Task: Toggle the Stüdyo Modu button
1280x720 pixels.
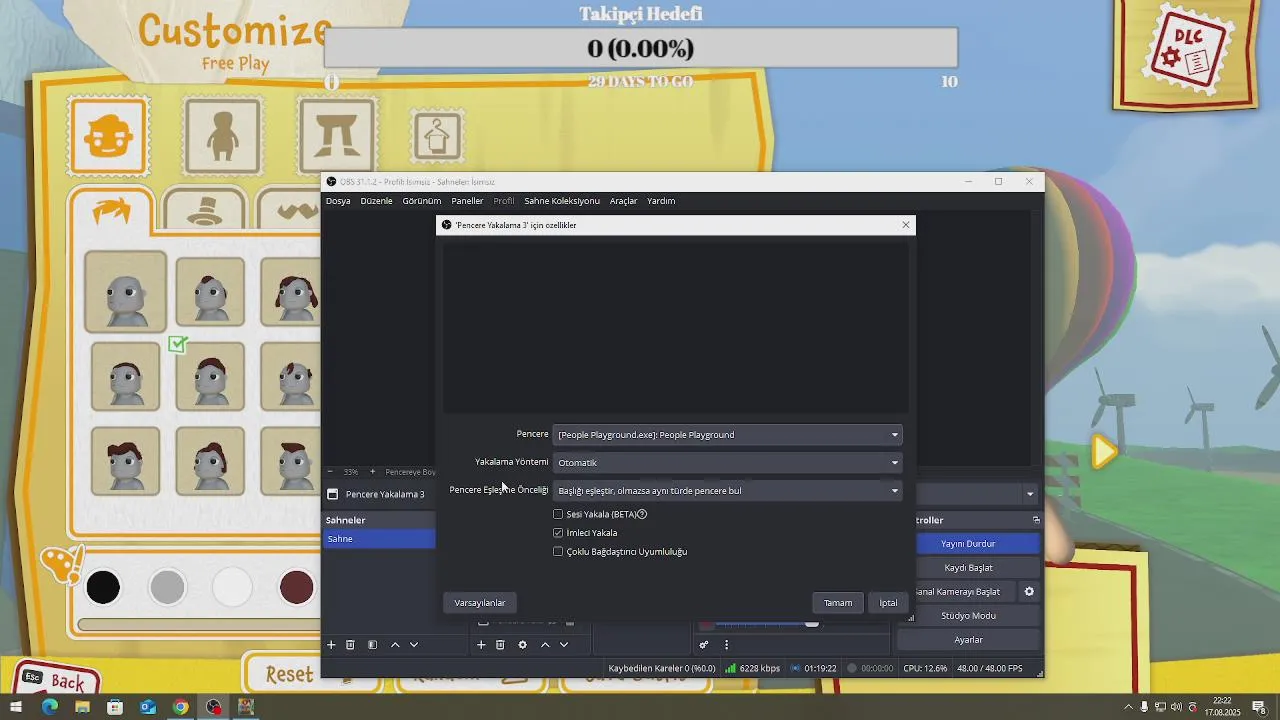Action: coord(968,616)
